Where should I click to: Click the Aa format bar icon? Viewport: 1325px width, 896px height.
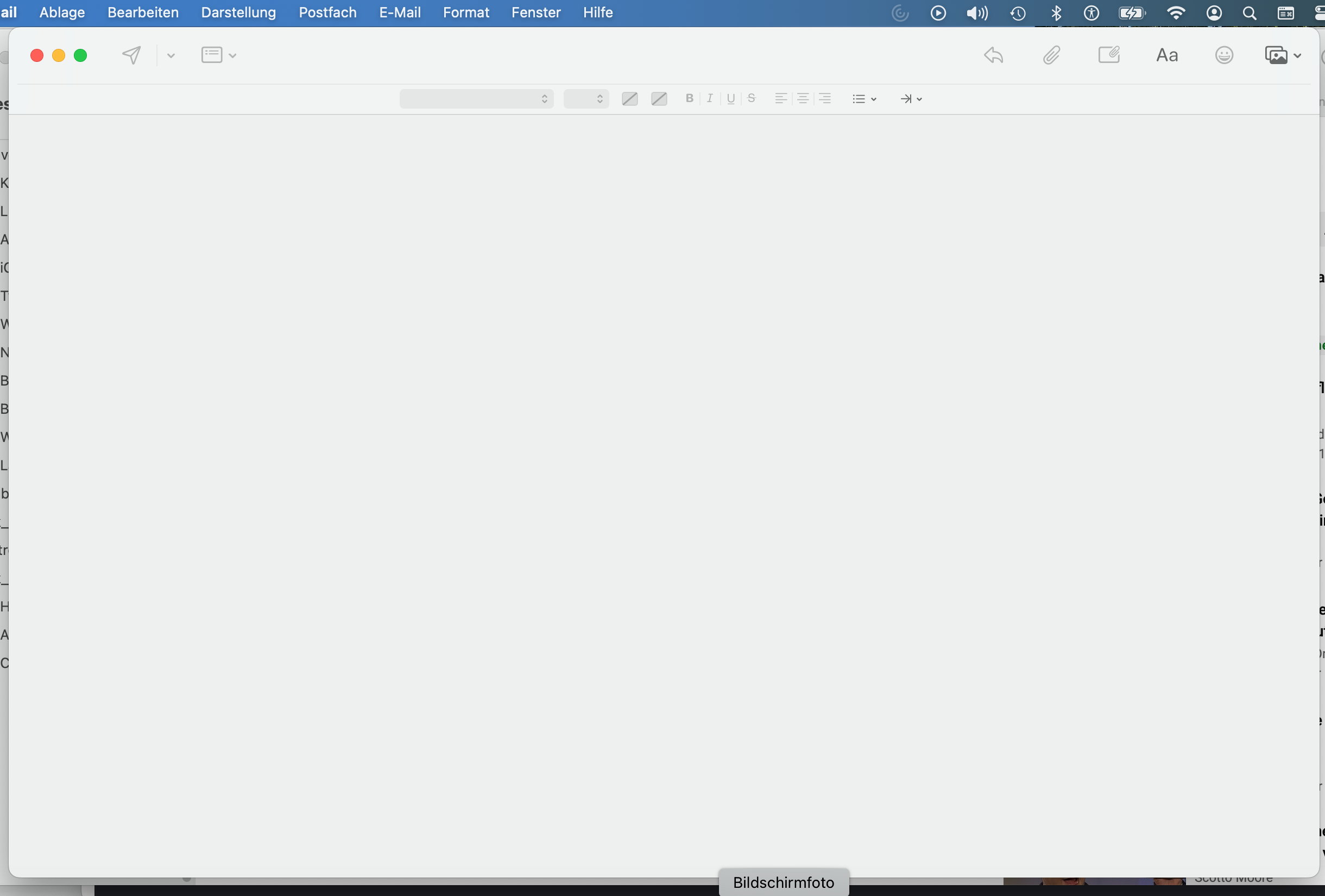tap(1166, 55)
